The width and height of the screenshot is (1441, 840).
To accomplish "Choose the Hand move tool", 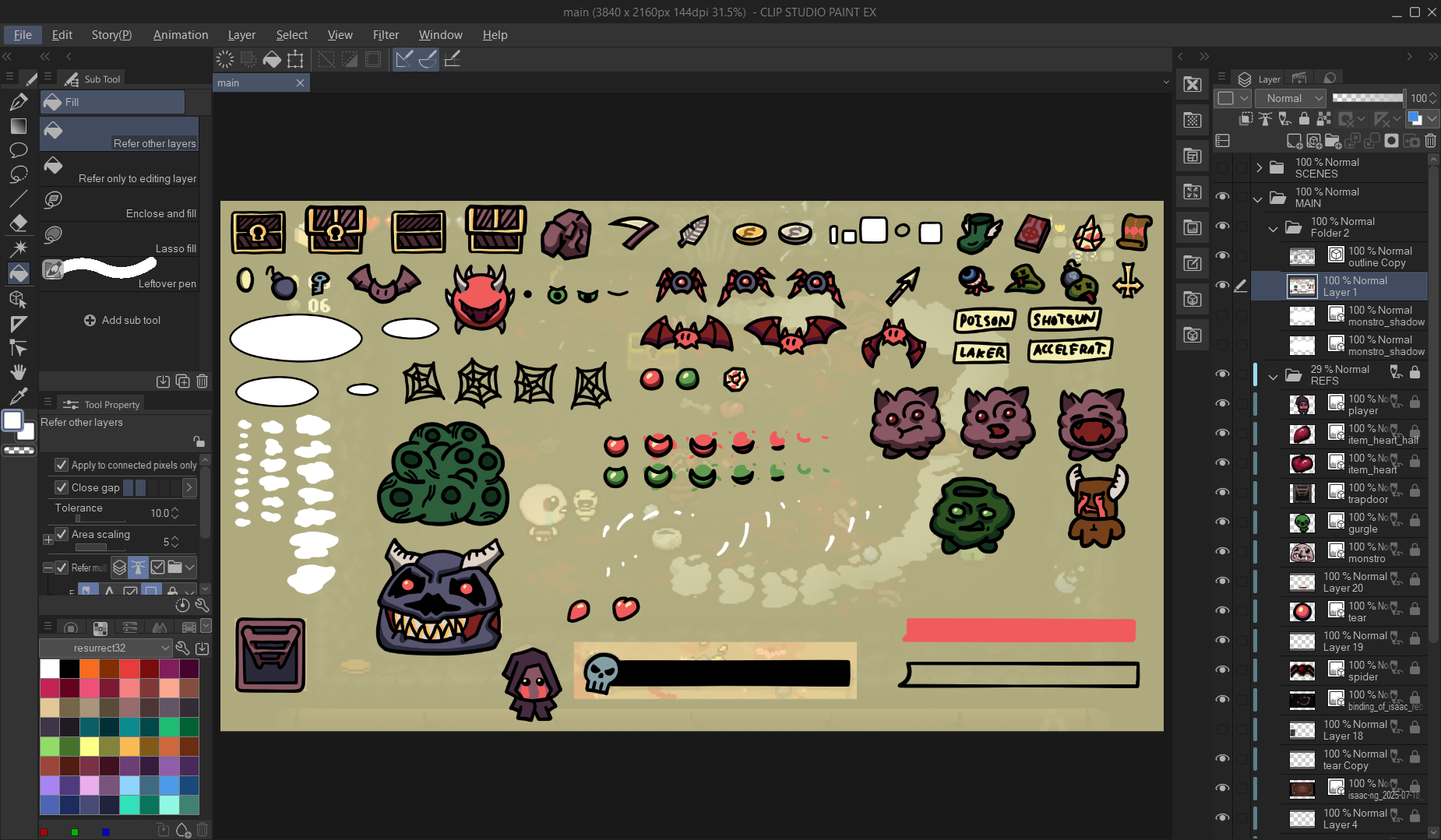I will click(x=19, y=372).
